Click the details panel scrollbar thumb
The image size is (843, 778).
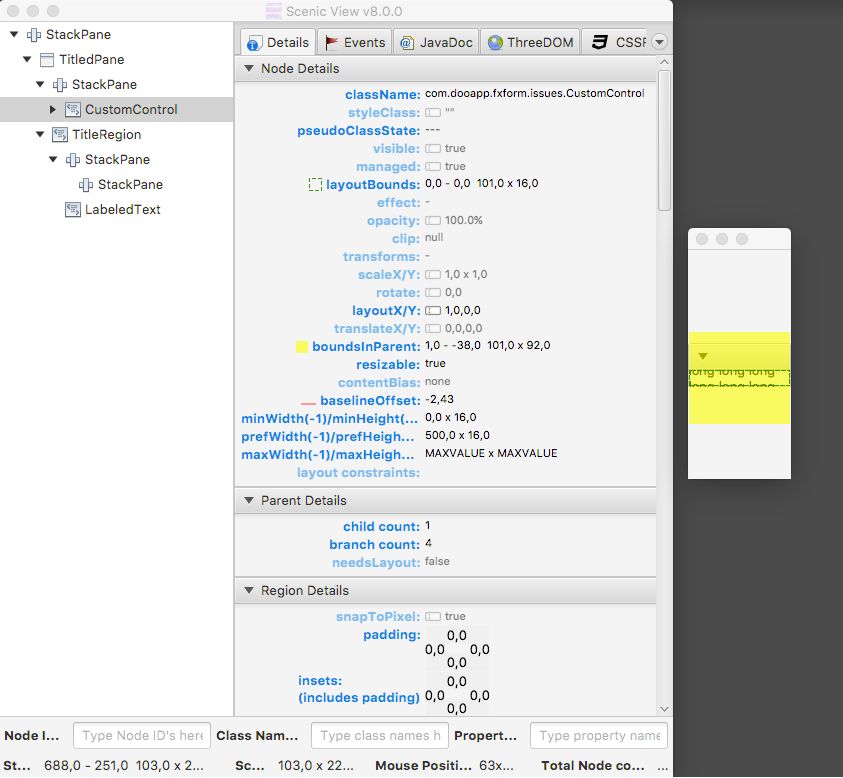(x=665, y=140)
